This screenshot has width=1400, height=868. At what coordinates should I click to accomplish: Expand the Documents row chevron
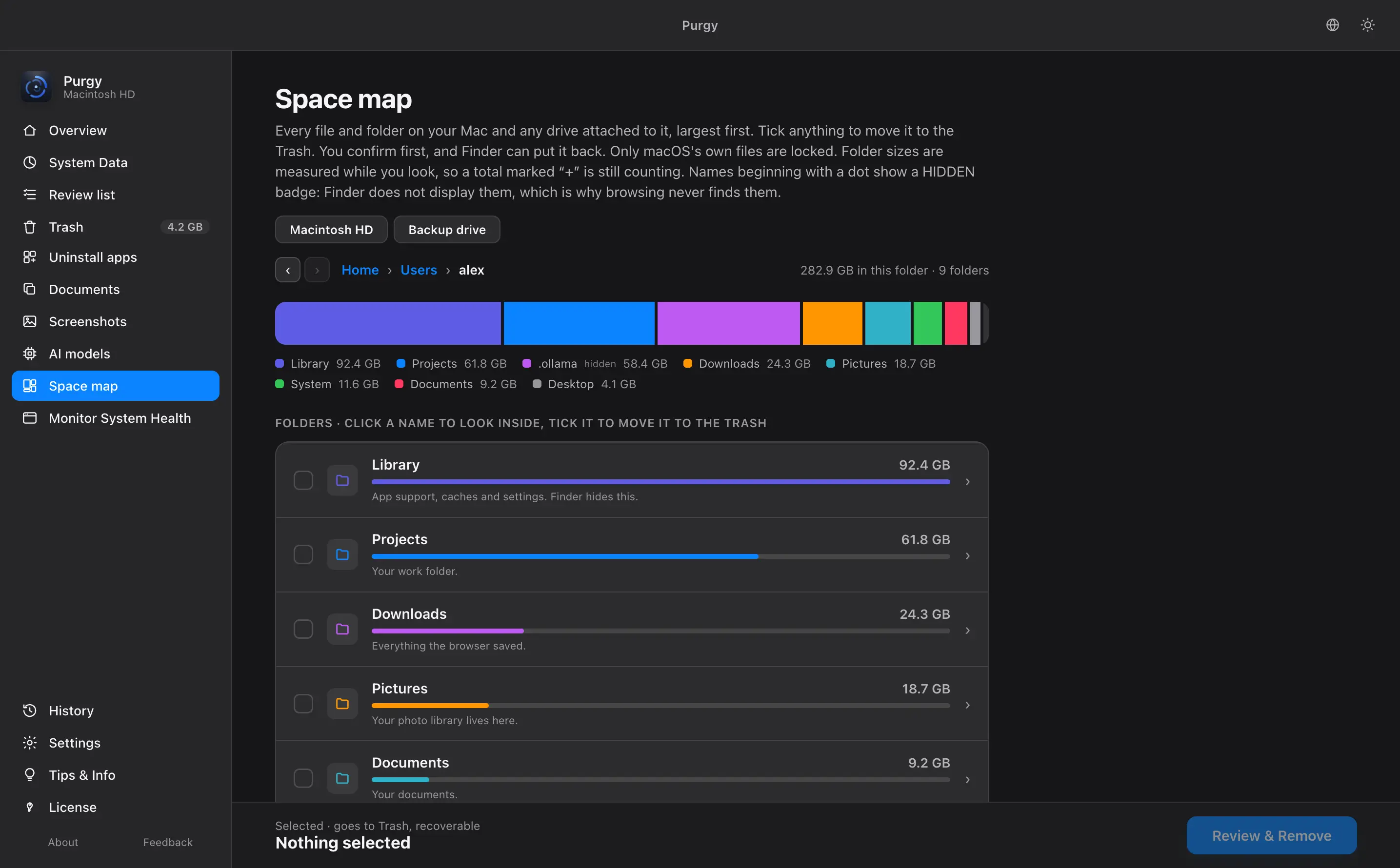968,779
